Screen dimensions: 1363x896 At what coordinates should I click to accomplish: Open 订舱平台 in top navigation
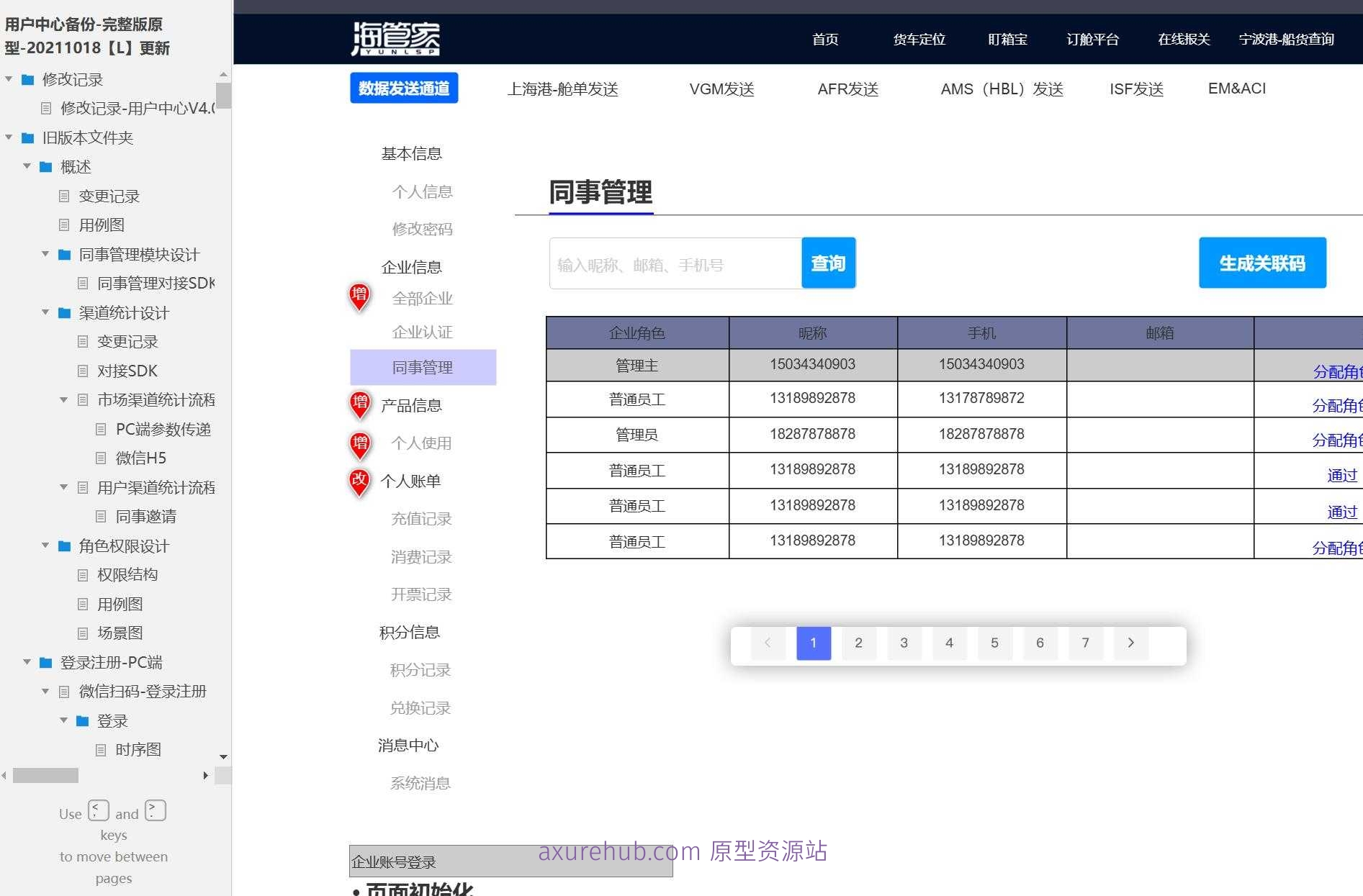click(x=1093, y=40)
